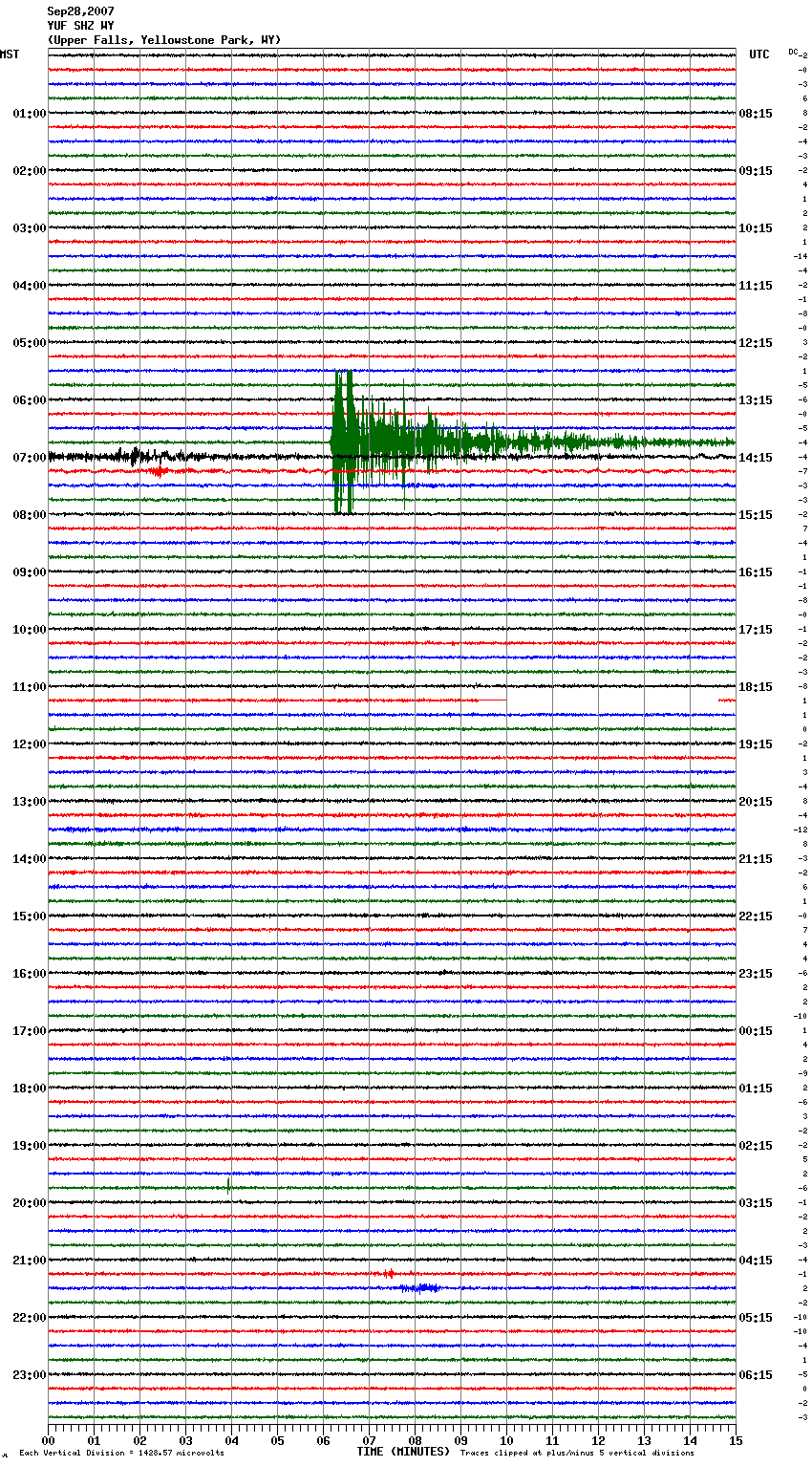The height and width of the screenshot is (1466, 812).
Task: Click minute tick label 10 on bottom axis
Action: [x=506, y=1440]
